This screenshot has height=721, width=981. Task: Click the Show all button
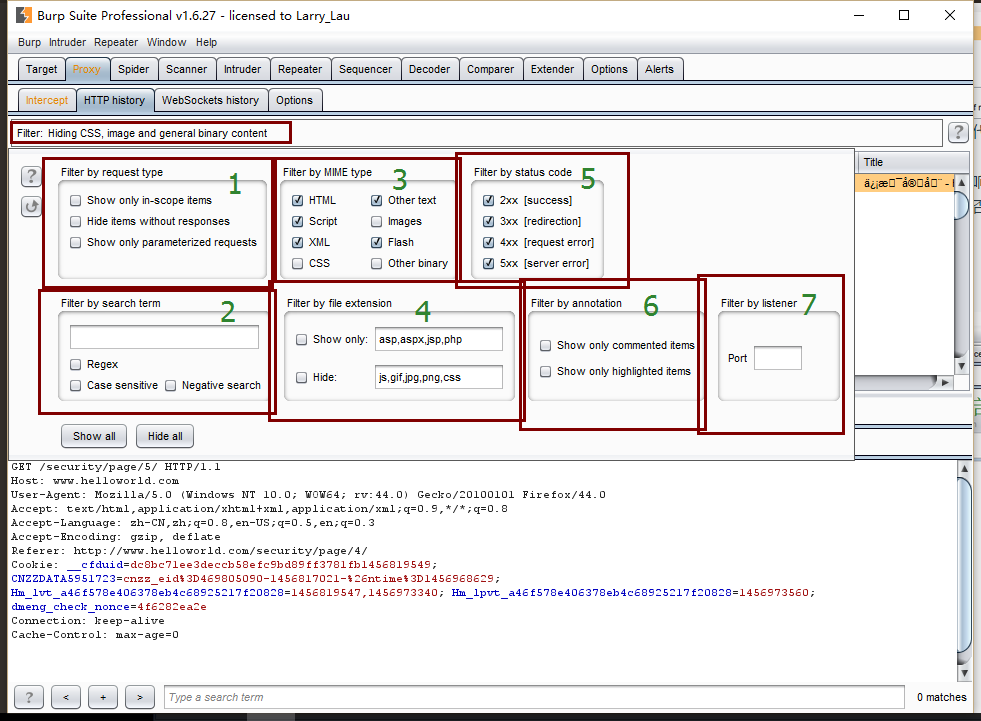(94, 436)
